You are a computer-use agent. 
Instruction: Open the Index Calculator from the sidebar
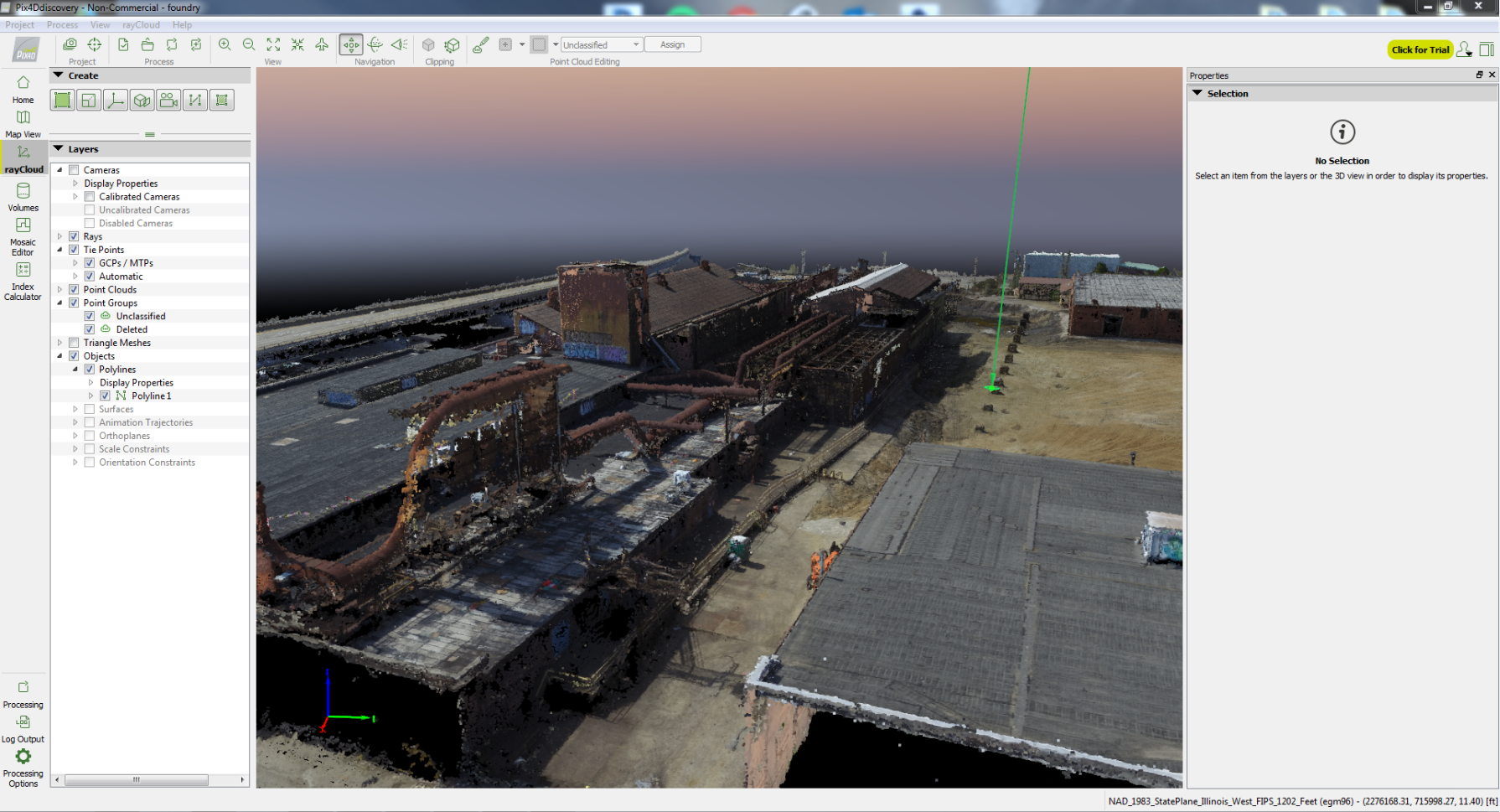click(x=23, y=281)
